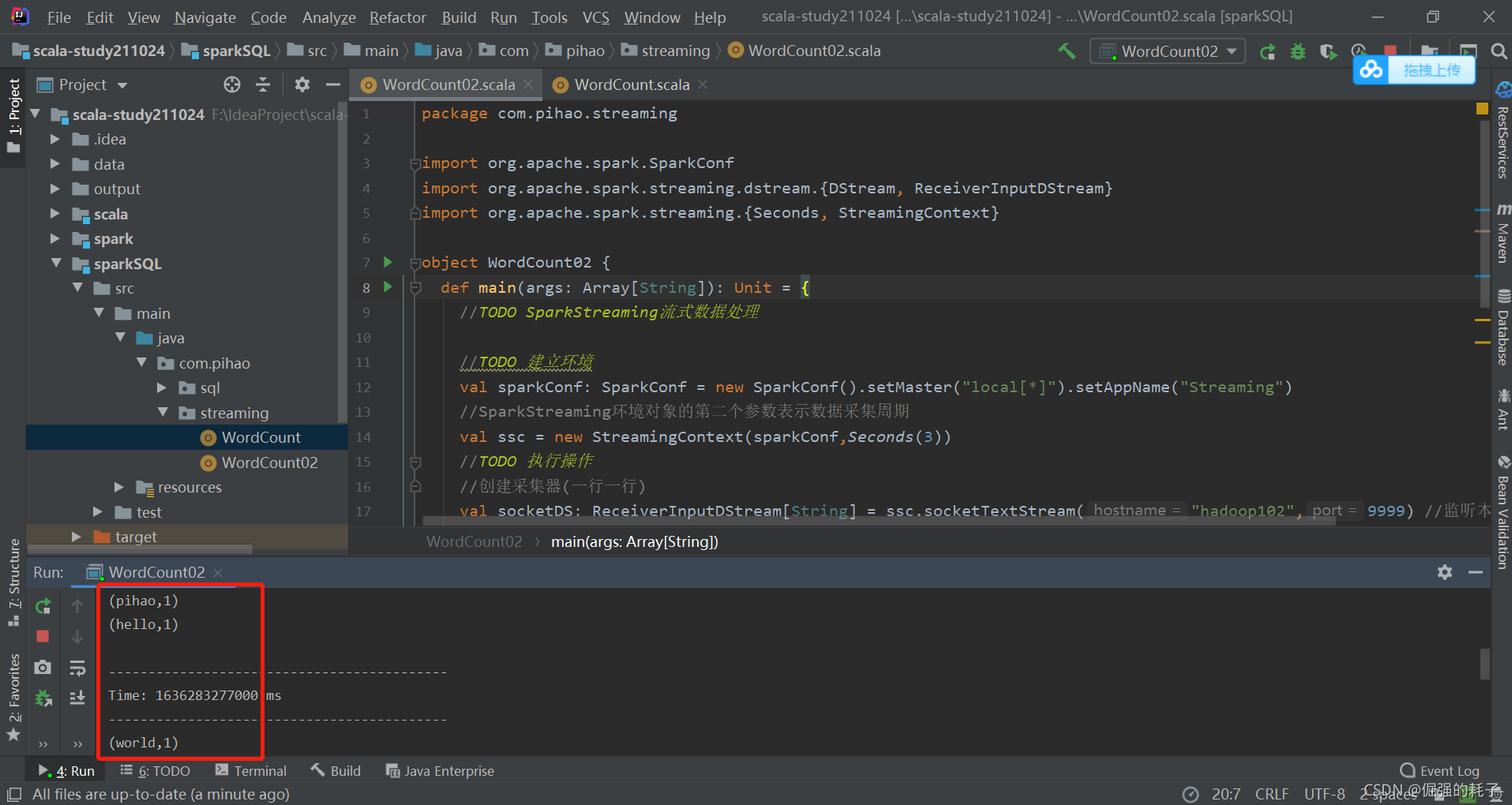The image size is (1512, 805).
Task: Click the 4: Run bottom button
Action: coord(67,771)
